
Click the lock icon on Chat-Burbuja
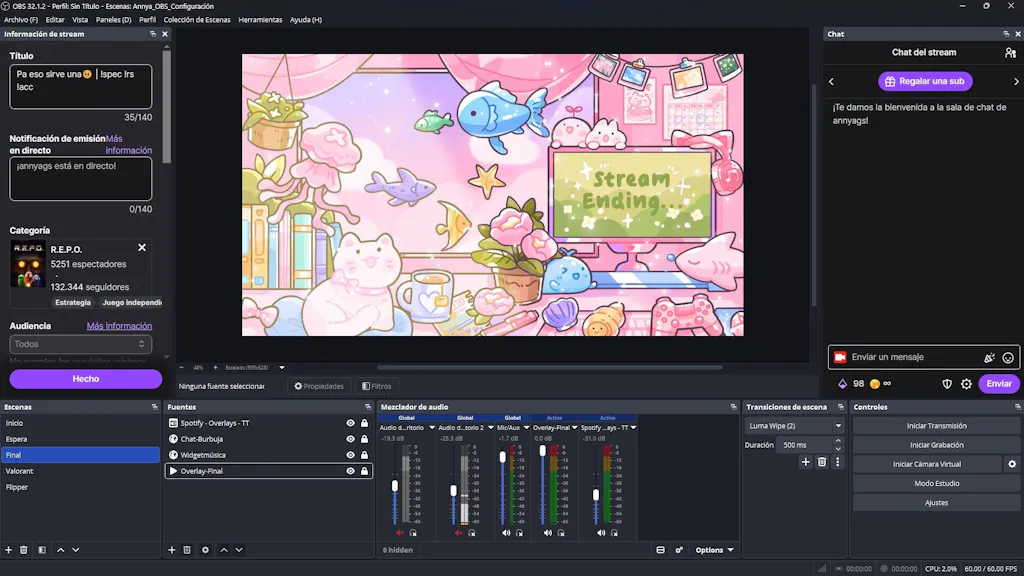pyautogui.click(x=364, y=439)
